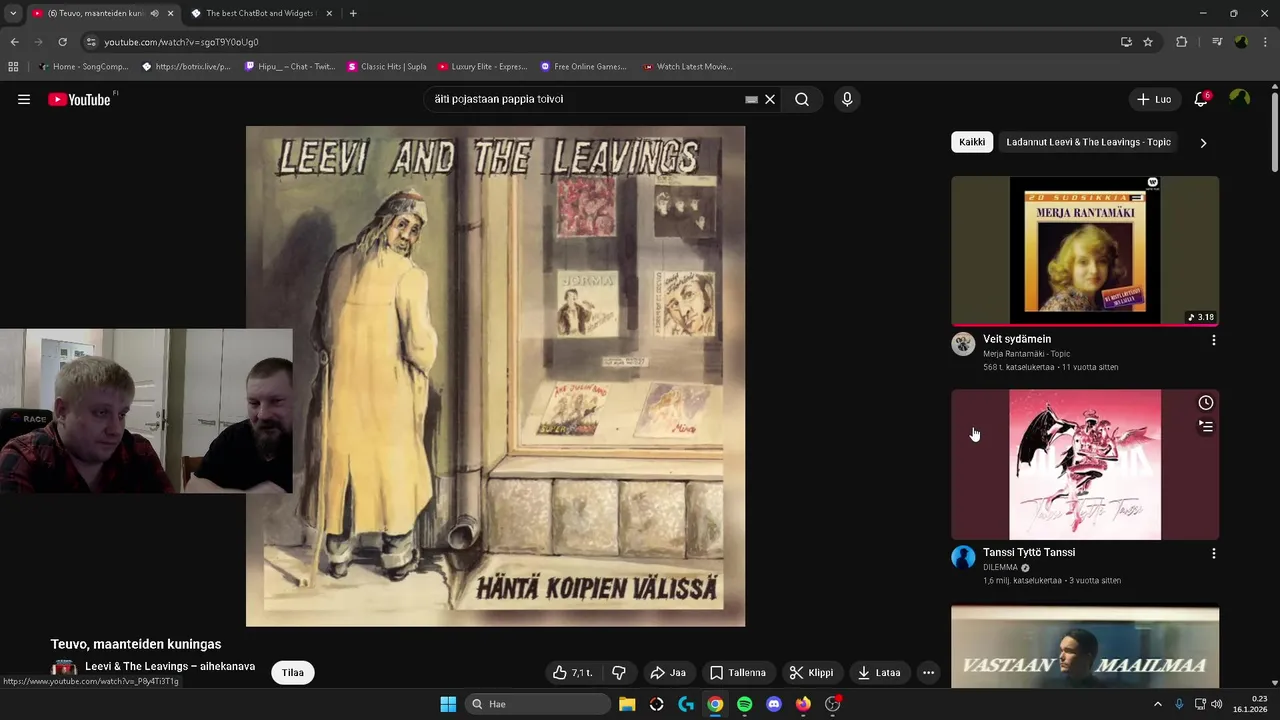
Task: Open Watch Latest Movie... bookmark
Action: click(x=688, y=67)
